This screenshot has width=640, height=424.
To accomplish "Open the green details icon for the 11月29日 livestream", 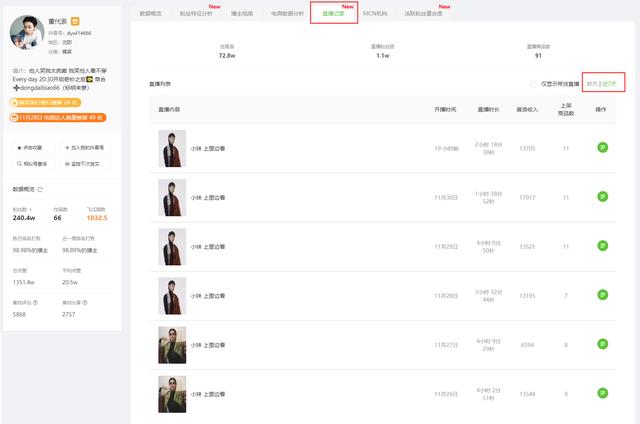I will coord(602,246).
